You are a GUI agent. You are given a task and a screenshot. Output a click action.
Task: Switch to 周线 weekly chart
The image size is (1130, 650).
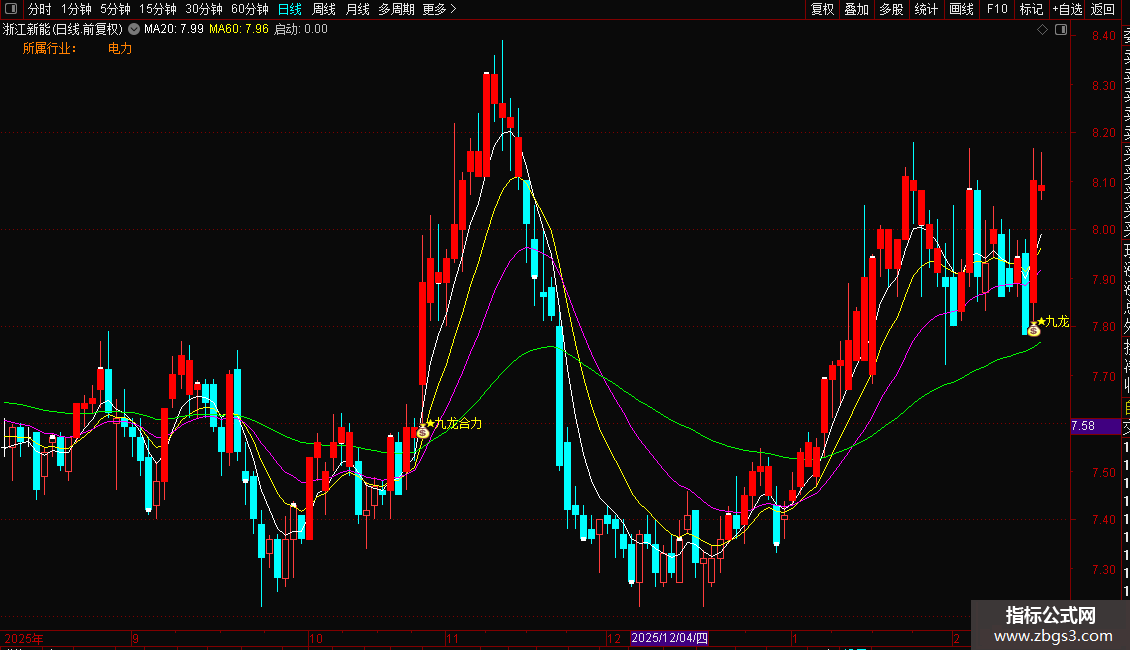pyautogui.click(x=324, y=9)
